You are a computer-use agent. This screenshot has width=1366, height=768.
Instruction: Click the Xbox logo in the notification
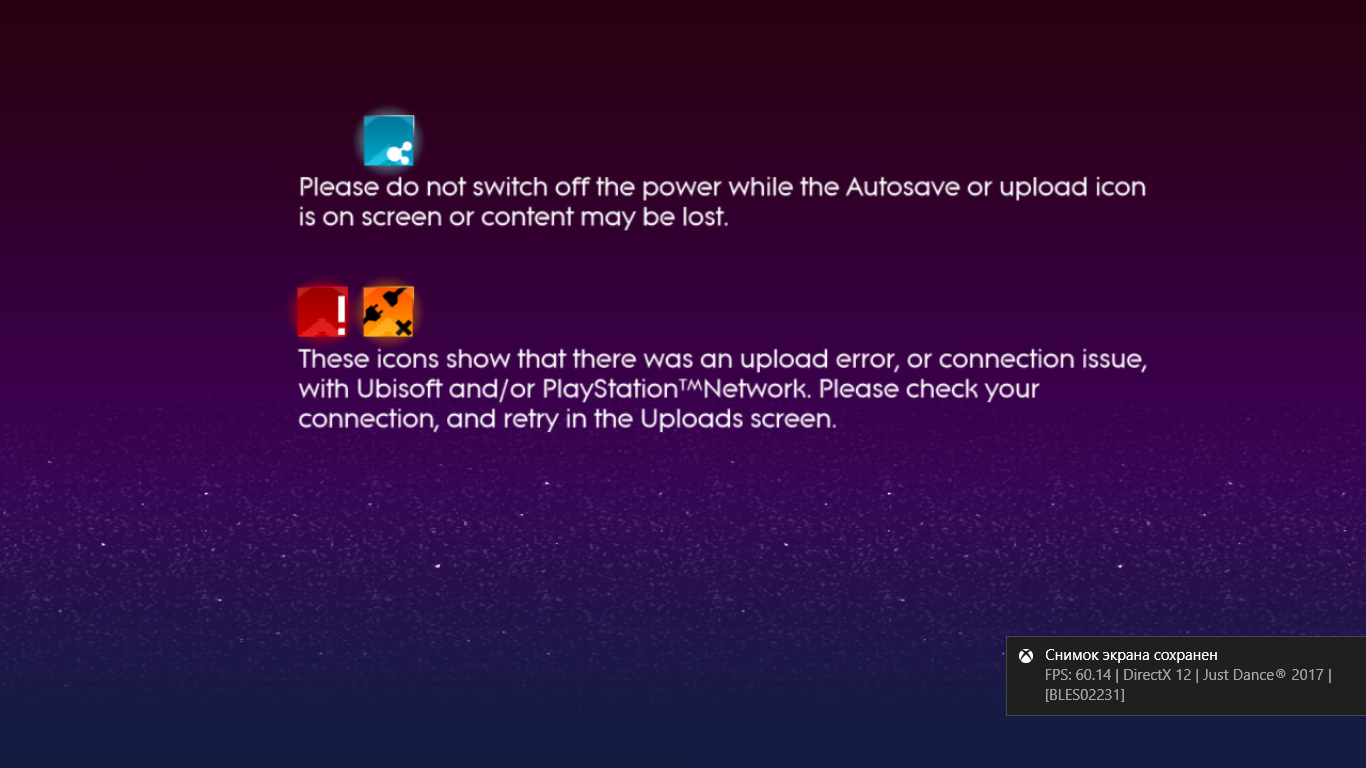tap(1026, 656)
